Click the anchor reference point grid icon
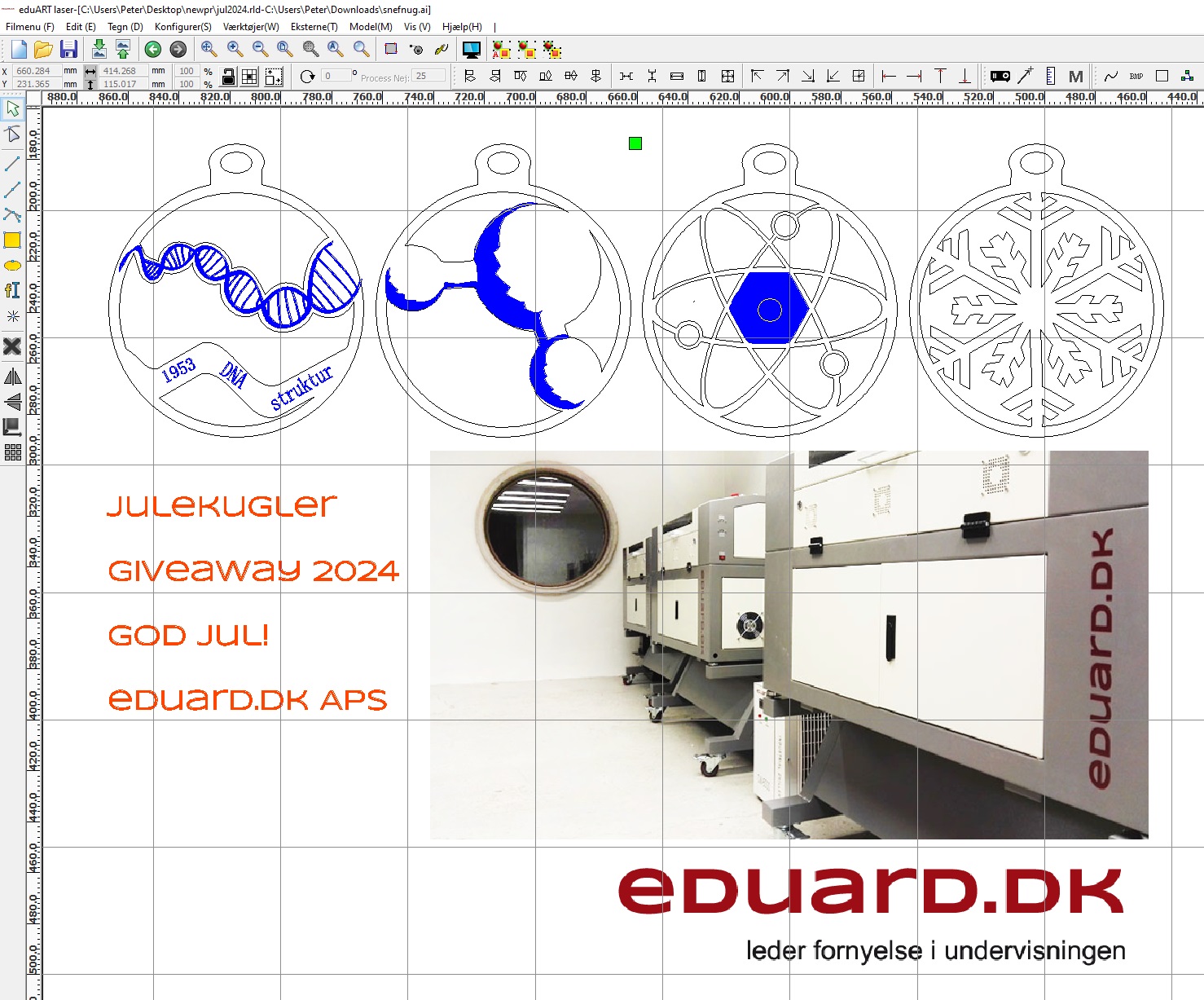Screen dimensions: 1204x1000 pos(250,77)
